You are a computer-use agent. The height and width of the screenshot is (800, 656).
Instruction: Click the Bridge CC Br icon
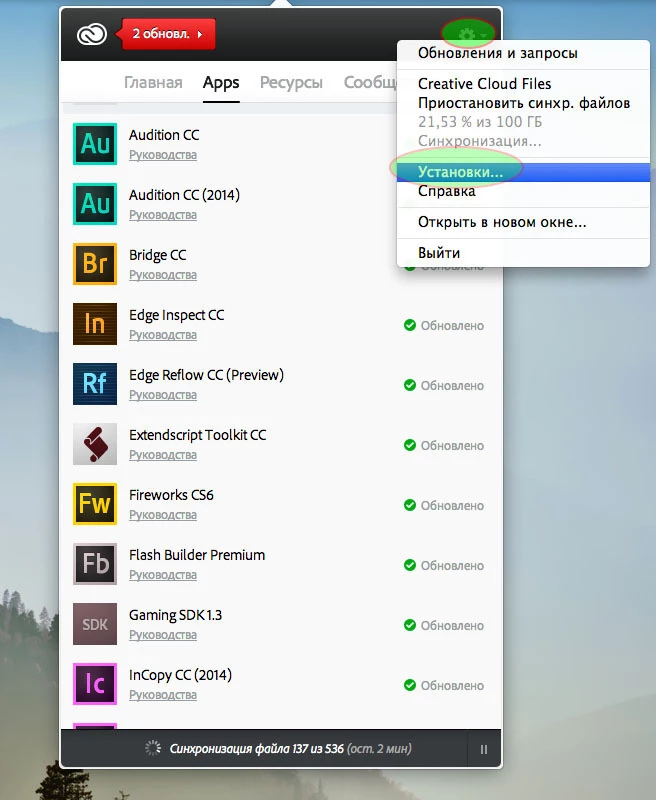(x=95, y=264)
